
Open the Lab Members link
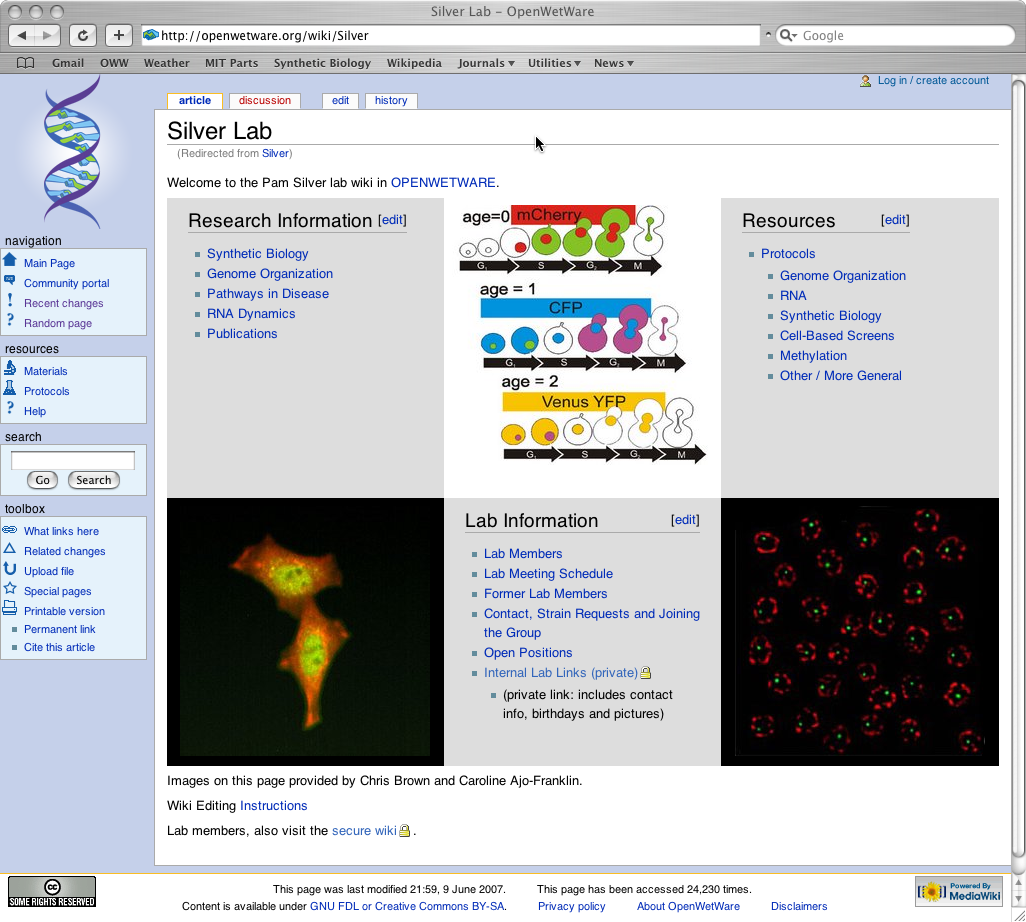pyautogui.click(x=522, y=554)
